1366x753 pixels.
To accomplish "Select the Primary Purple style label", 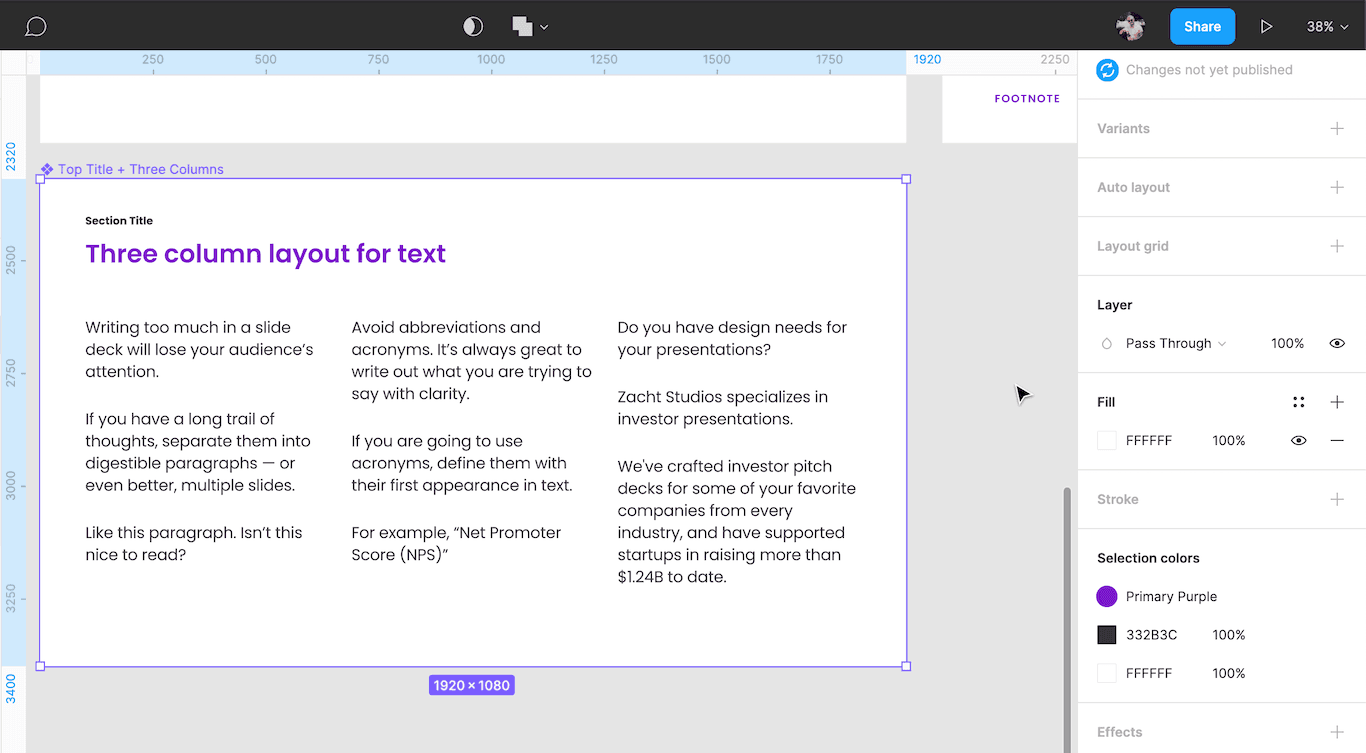I will tap(1171, 596).
